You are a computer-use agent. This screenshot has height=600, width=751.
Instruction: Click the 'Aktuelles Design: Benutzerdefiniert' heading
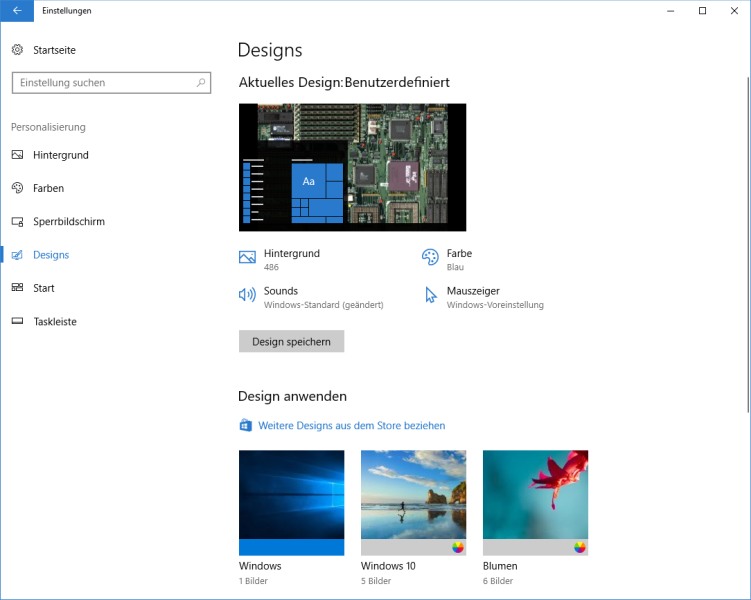[x=344, y=82]
